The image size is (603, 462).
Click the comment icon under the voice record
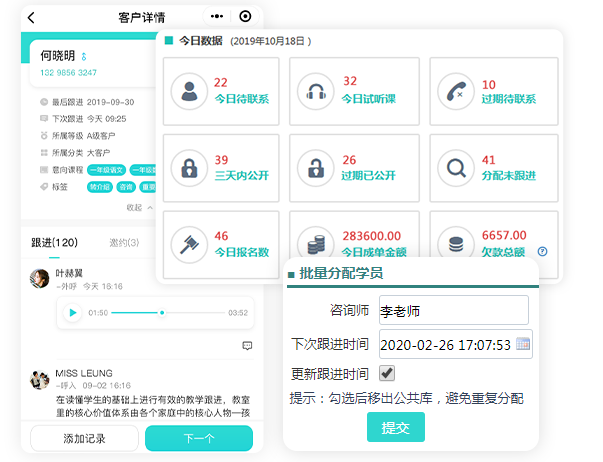[247, 345]
